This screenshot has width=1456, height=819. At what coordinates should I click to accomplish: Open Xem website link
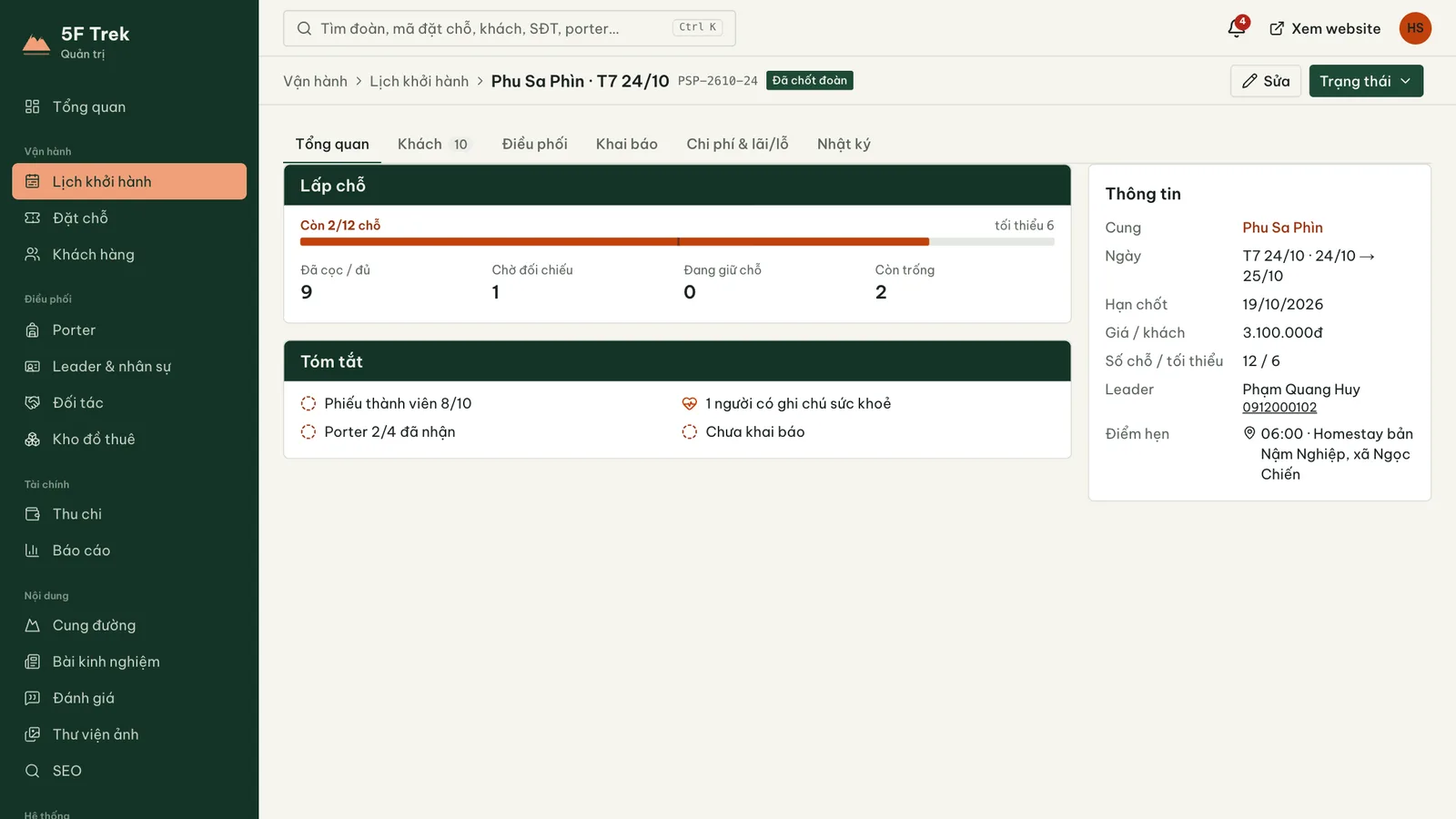tap(1325, 28)
